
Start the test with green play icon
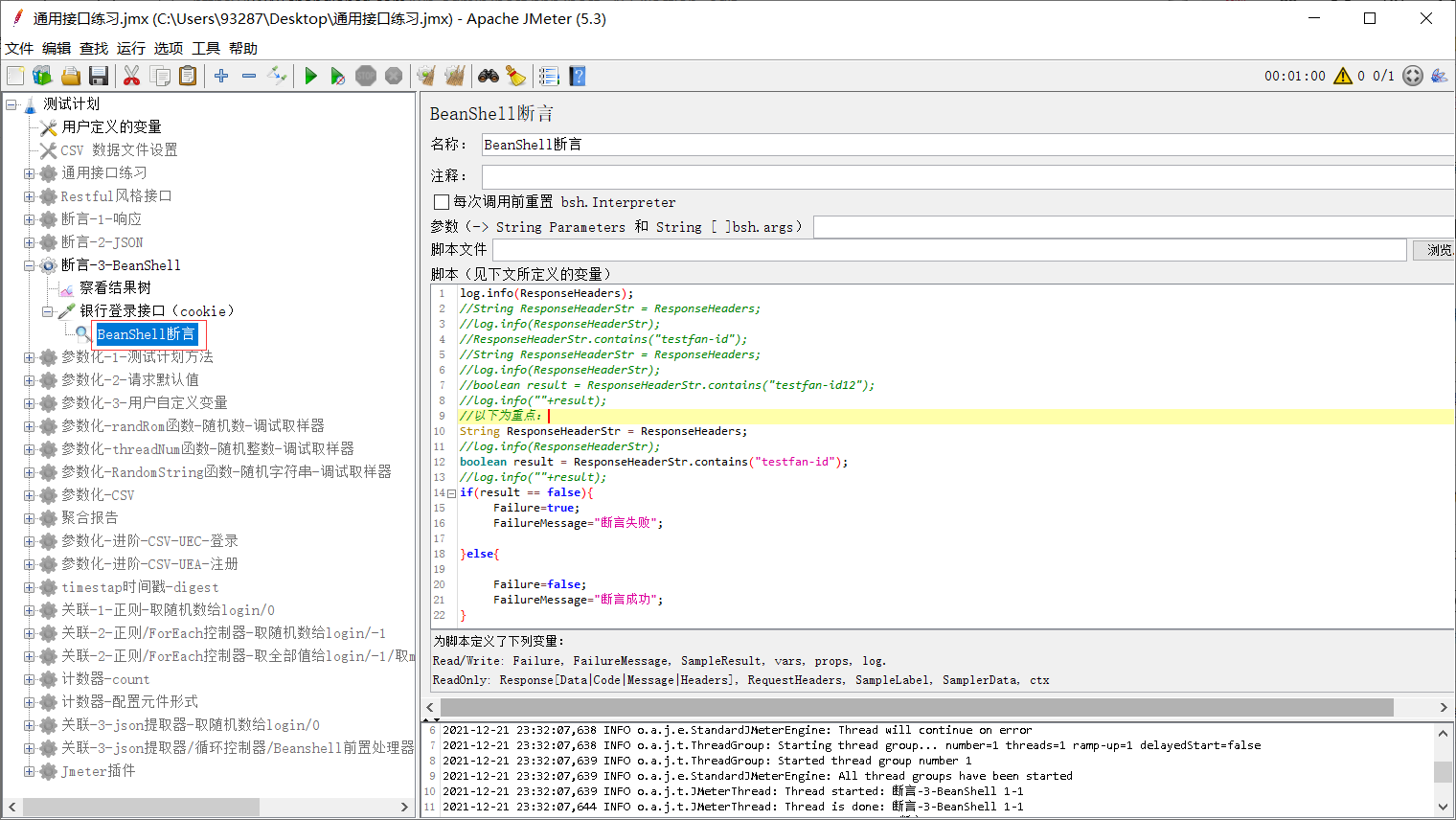click(x=310, y=76)
